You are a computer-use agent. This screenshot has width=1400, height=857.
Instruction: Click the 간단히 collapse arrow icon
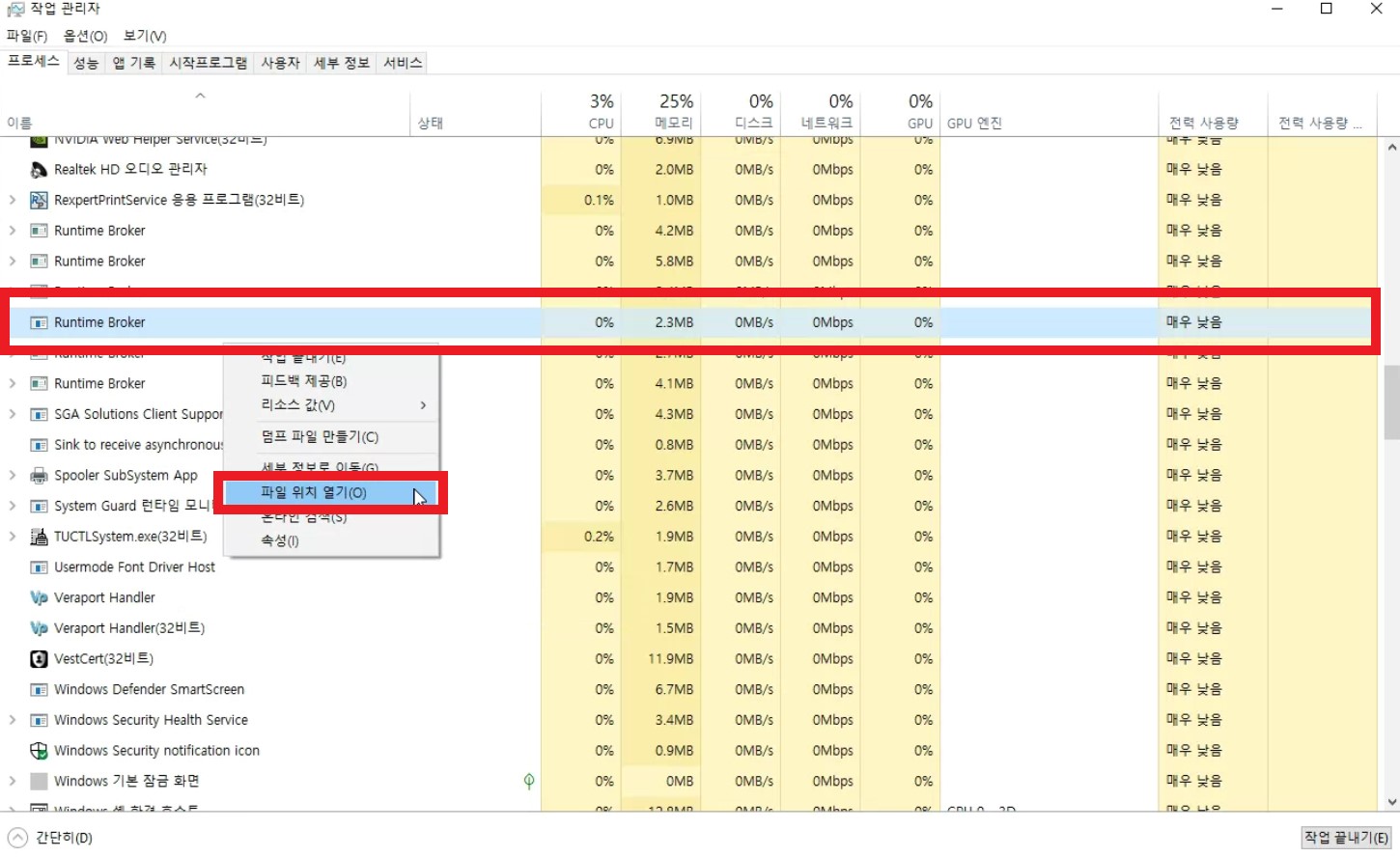coord(17,838)
